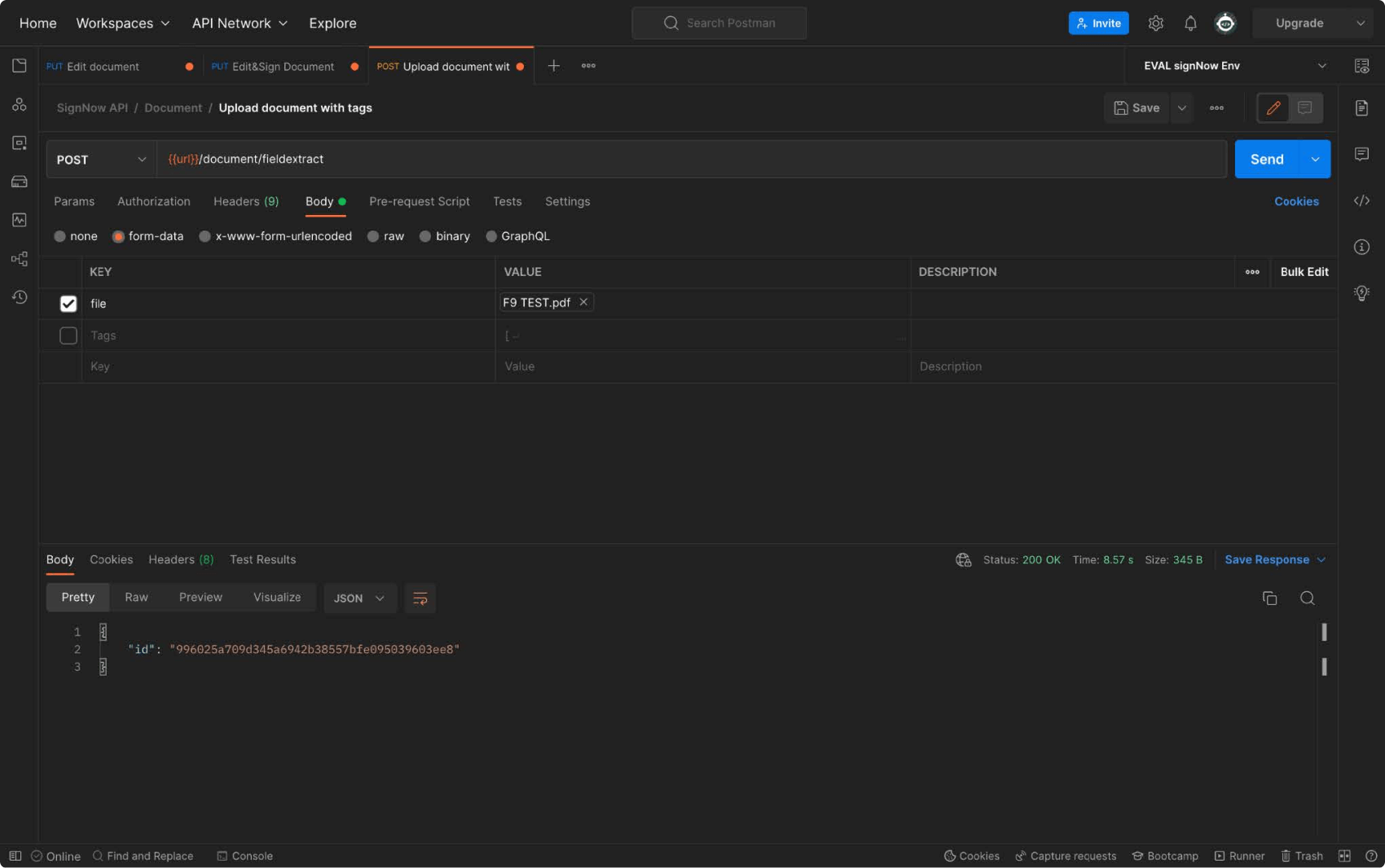The image size is (1385, 868).
Task: Open the notifications bell icon
Action: (x=1190, y=24)
